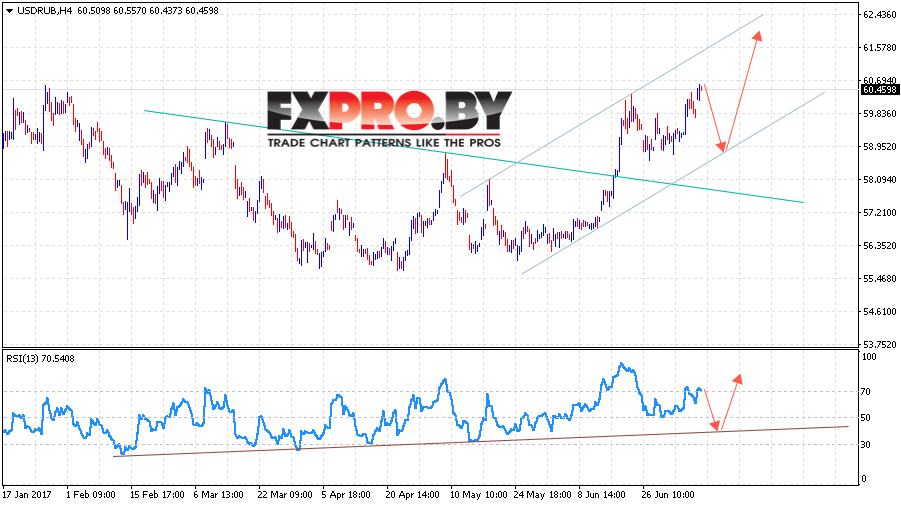Click the 26 Jun 10:00 date label
Image resolution: width=901 pixels, height=506 pixels.
click(668, 495)
